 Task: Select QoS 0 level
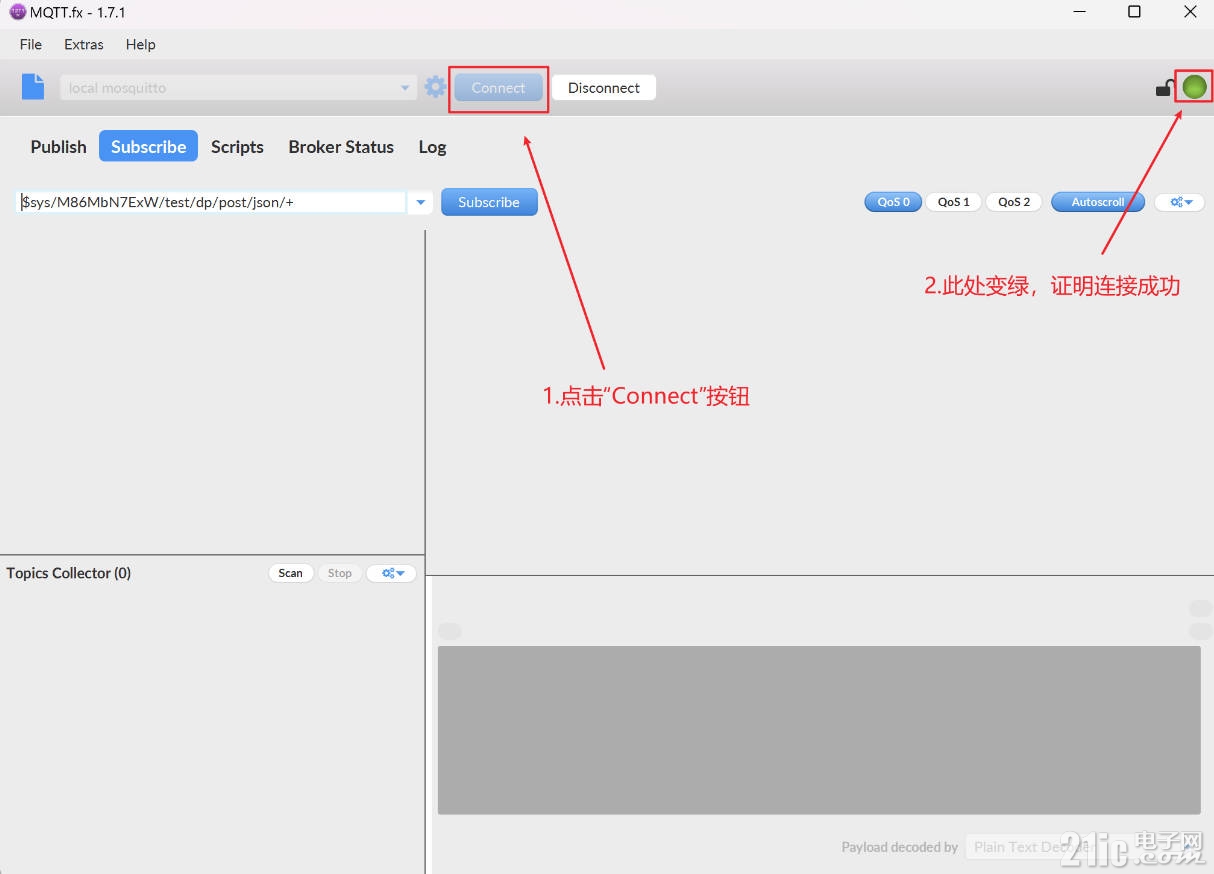pos(893,202)
